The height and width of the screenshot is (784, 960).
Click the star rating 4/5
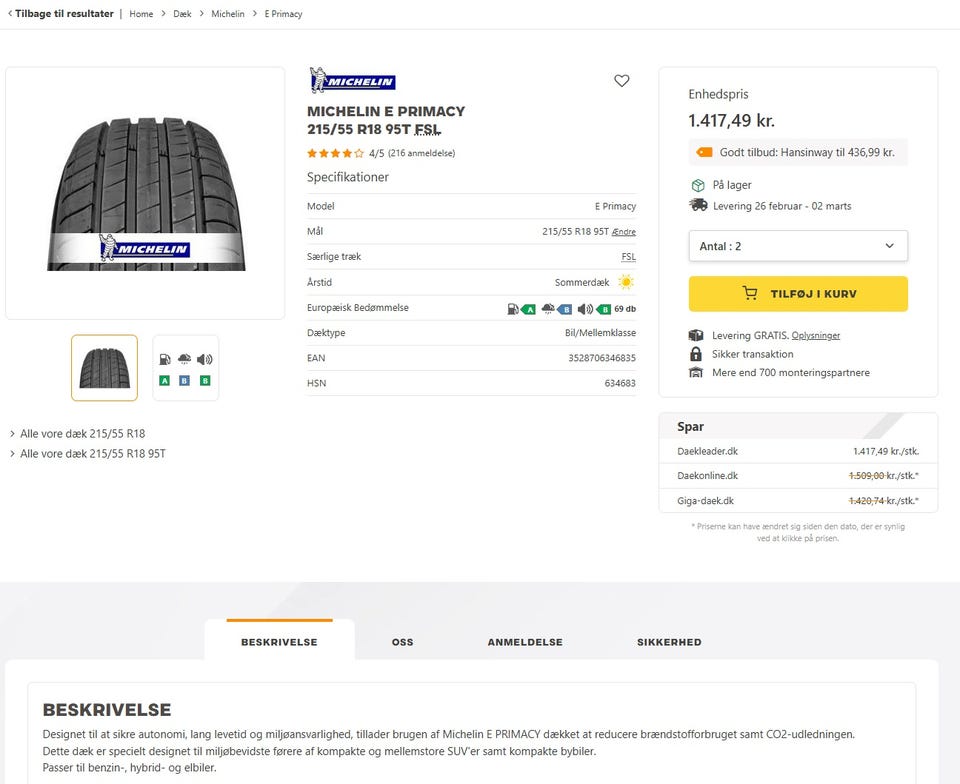[x=335, y=154]
